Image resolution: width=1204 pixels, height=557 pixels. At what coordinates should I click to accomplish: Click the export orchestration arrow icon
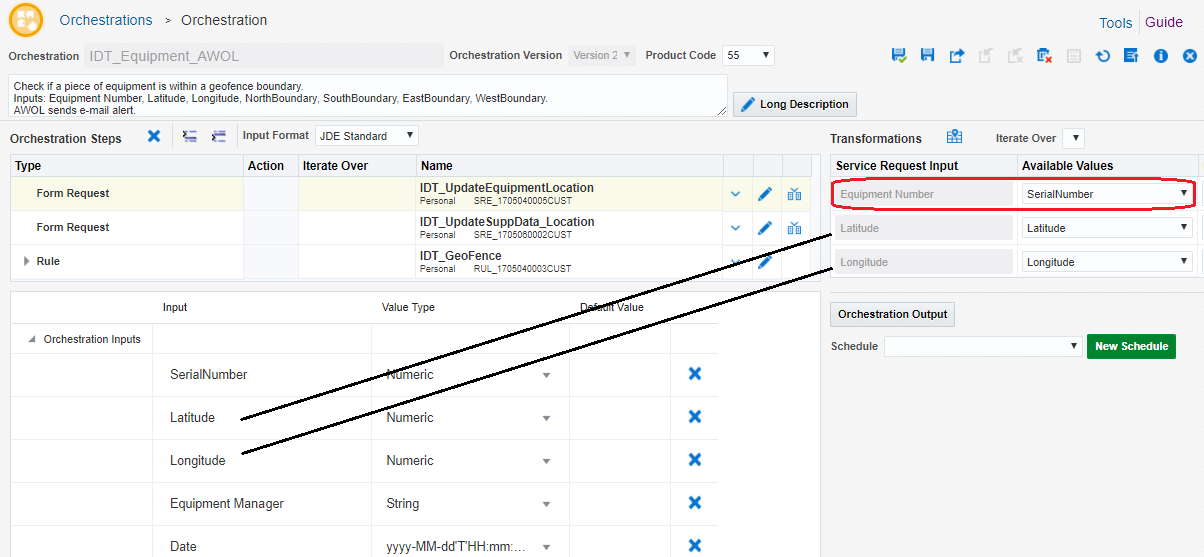pyautogui.click(x=956, y=56)
